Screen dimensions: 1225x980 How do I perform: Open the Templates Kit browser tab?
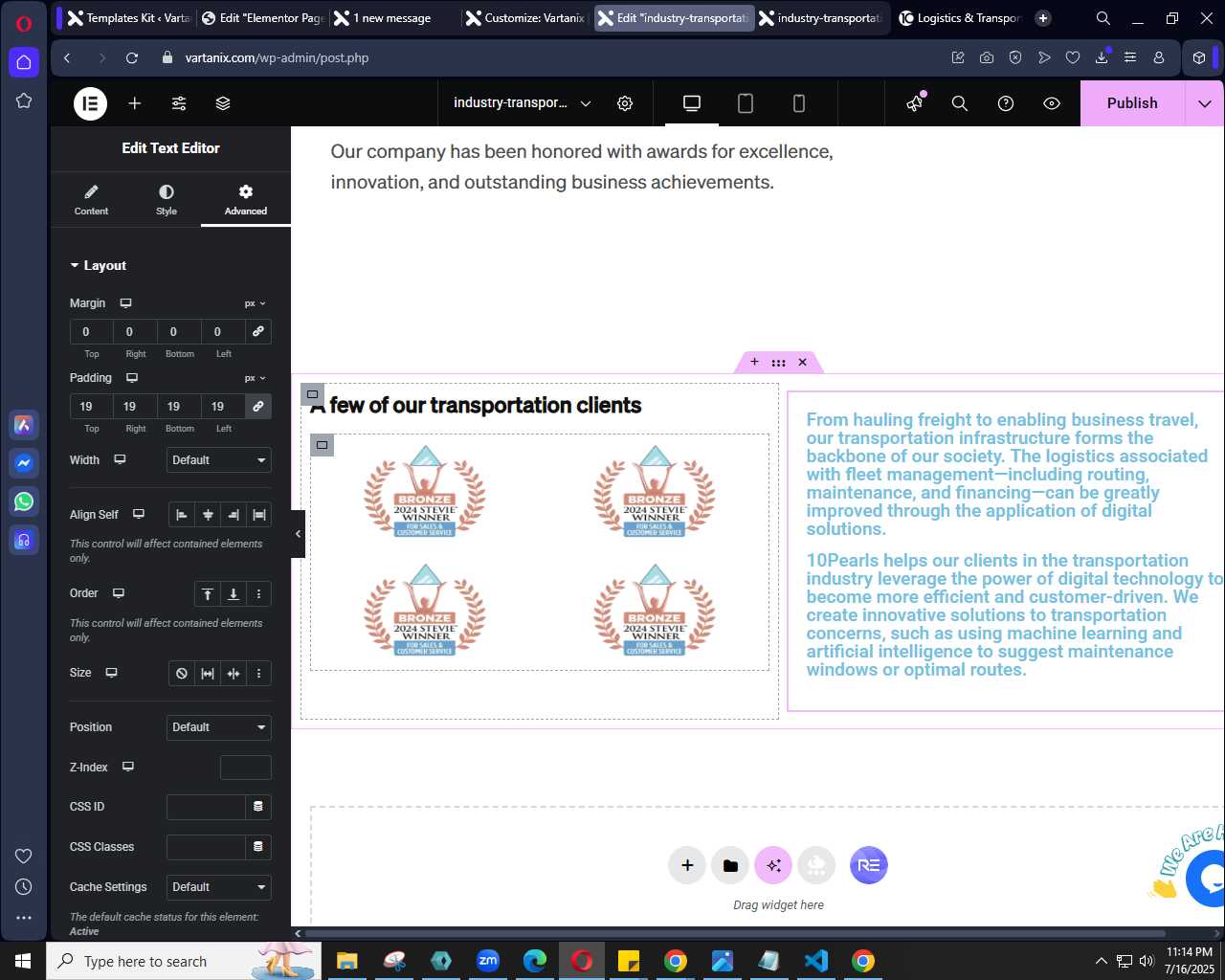click(x=129, y=18)
